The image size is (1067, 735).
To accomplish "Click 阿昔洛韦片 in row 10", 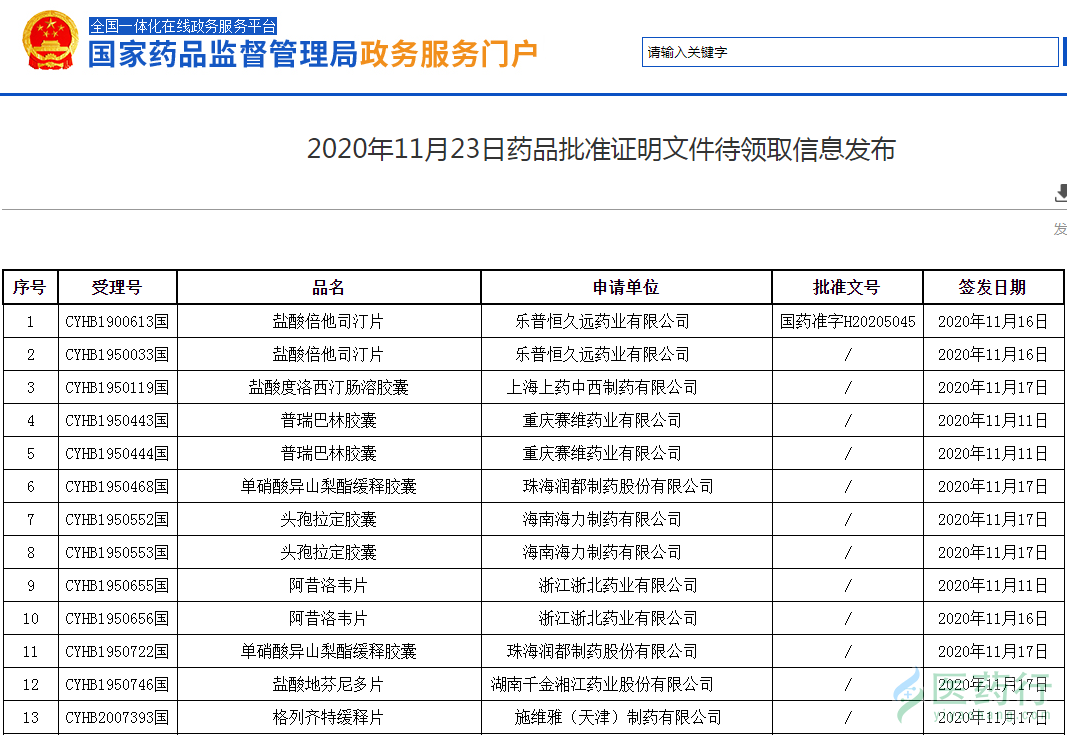I will point(329,619).
